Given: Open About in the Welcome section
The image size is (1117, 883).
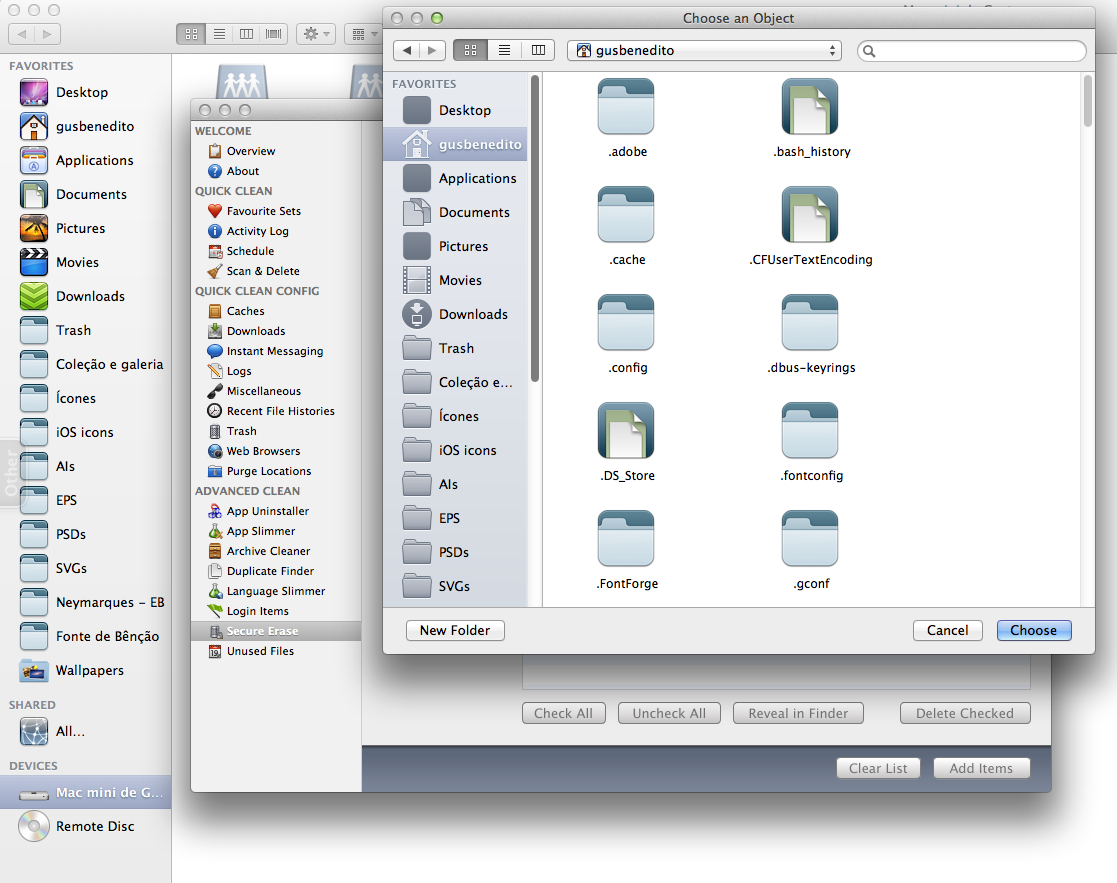Looking at the screenshot, I should tap(233, 171).
